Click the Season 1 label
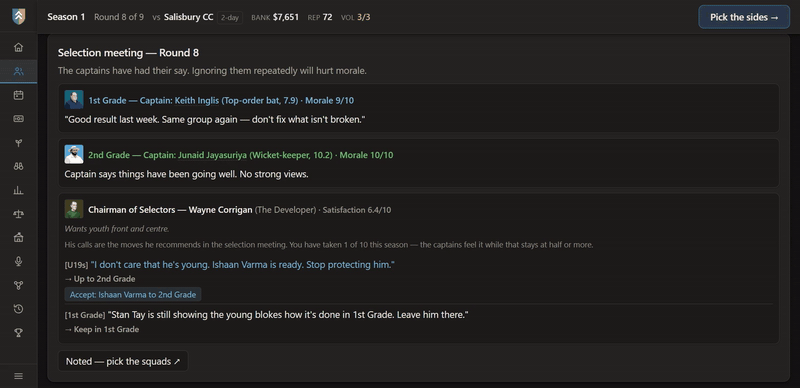The width and height of the screenshot is (800, 388). pos(66,17)
